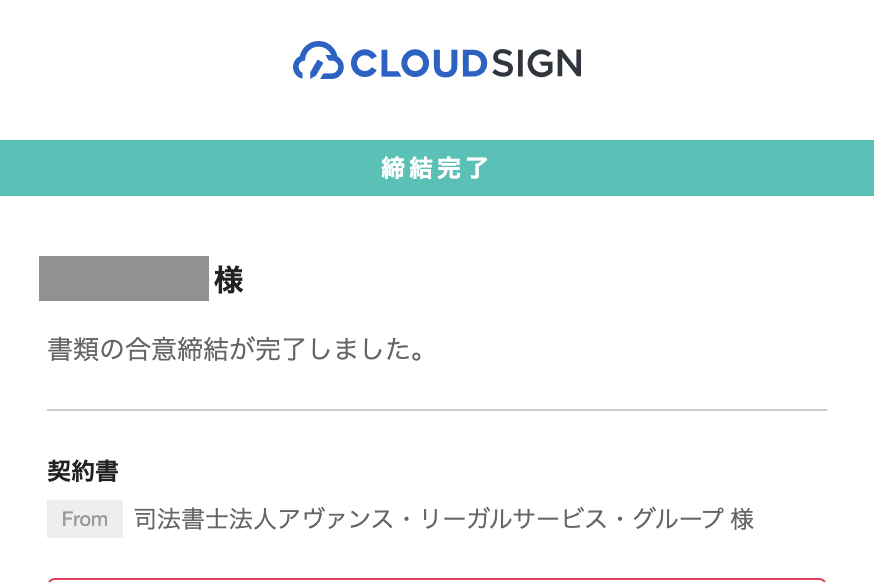Click "完了しました" at the end of the message
The image size is (874, 582).
click(326, 350)
